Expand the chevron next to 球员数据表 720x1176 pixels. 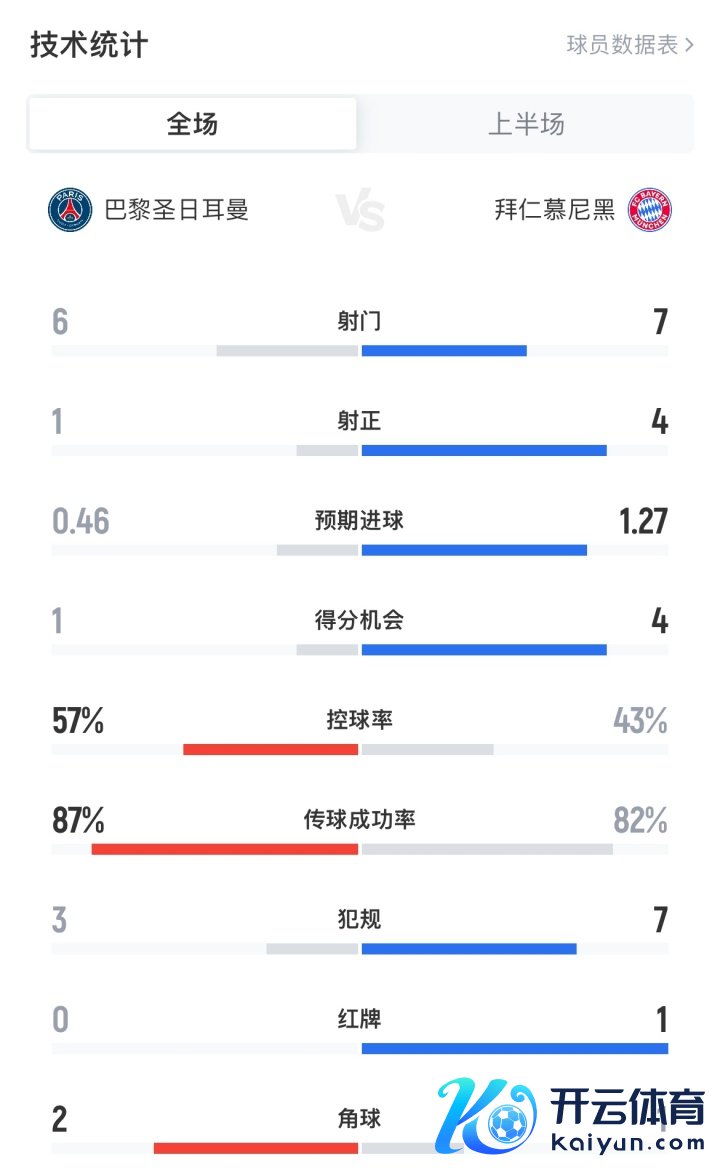689,45
